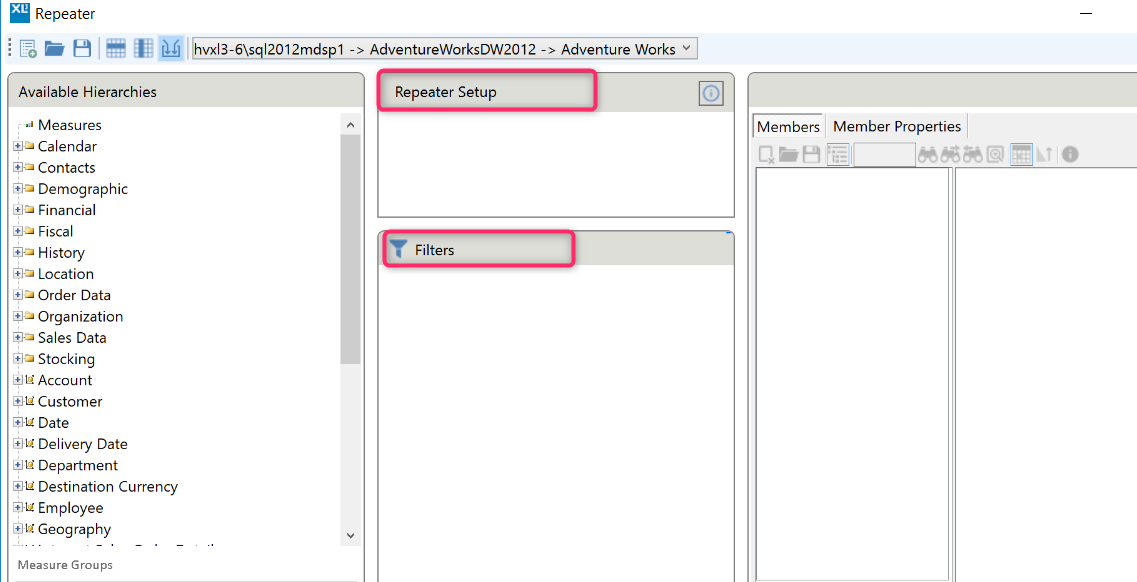Click the column-layout grid icon in toolbar
Screen dimensions: 1137x582
[143, 49]
